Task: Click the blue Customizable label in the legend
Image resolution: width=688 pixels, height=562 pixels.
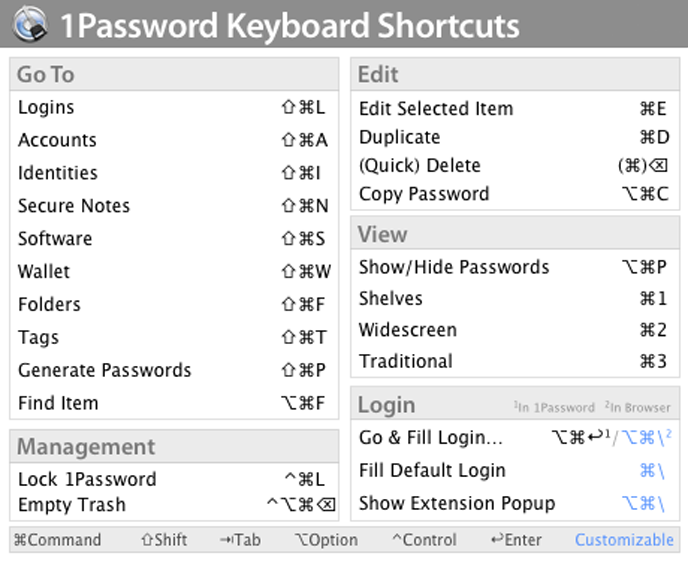Action: pyautogui.click(x=624, y=540)
